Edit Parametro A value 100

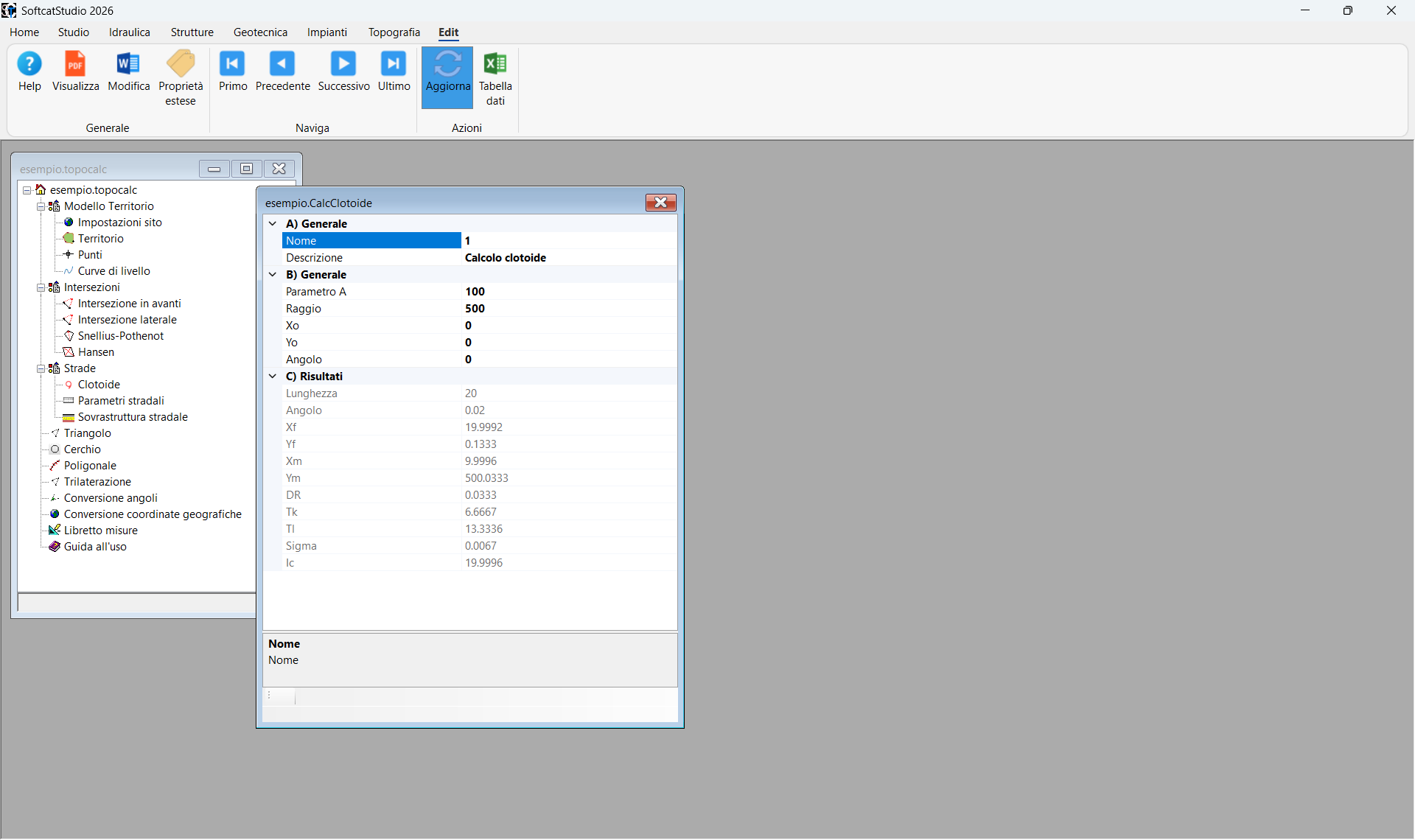[x=569, y=291]
